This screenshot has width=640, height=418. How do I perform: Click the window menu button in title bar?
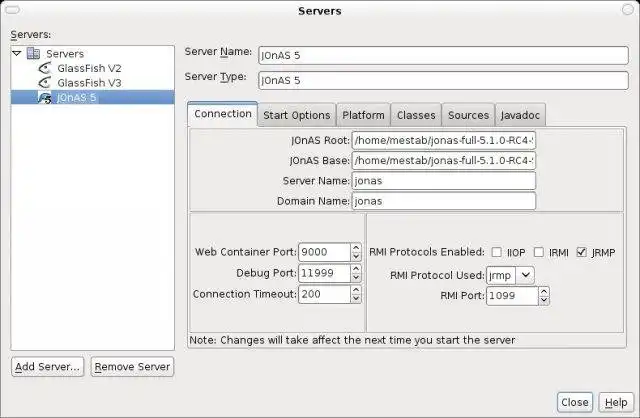pos(12,9)
